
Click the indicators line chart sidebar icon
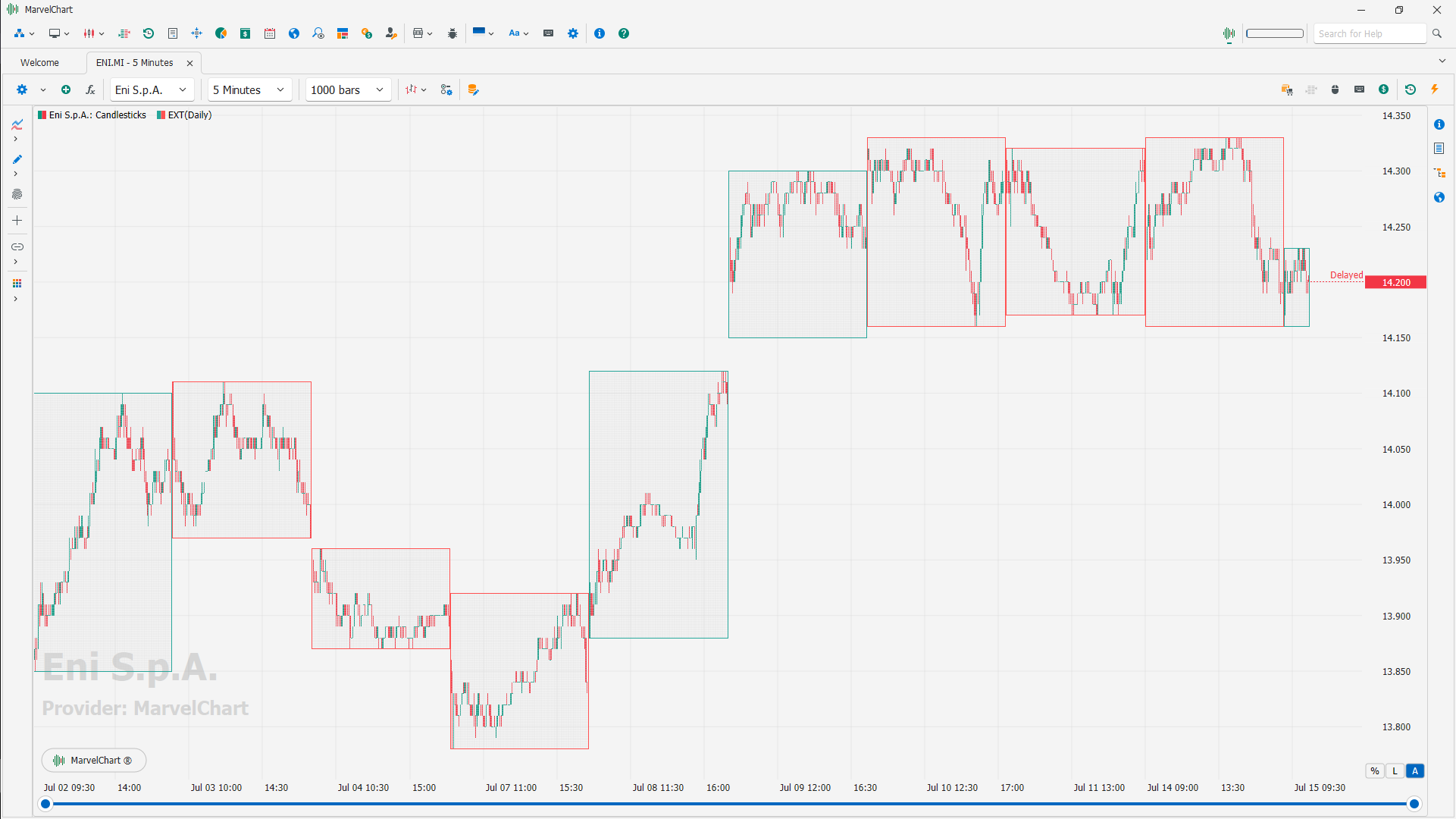17,124
